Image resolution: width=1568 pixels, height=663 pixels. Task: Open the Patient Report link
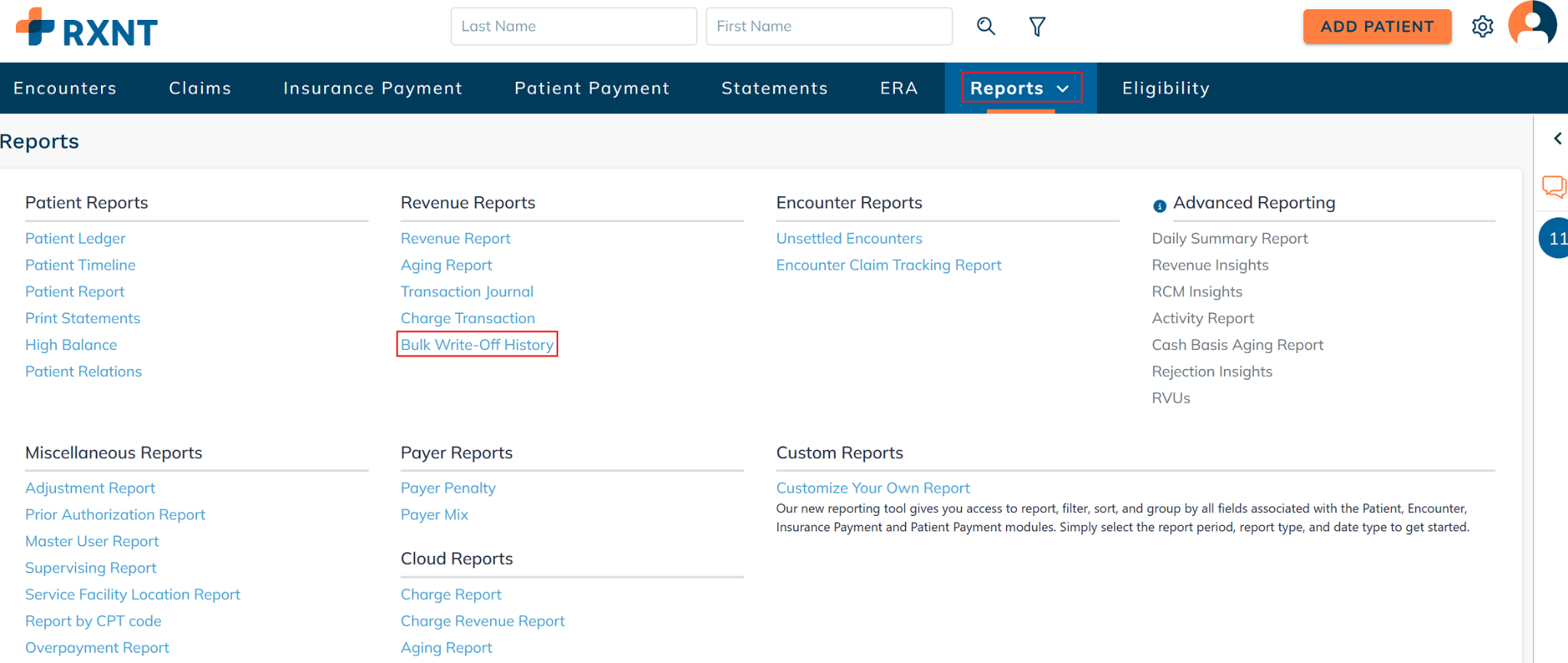[x=74, y=292]
